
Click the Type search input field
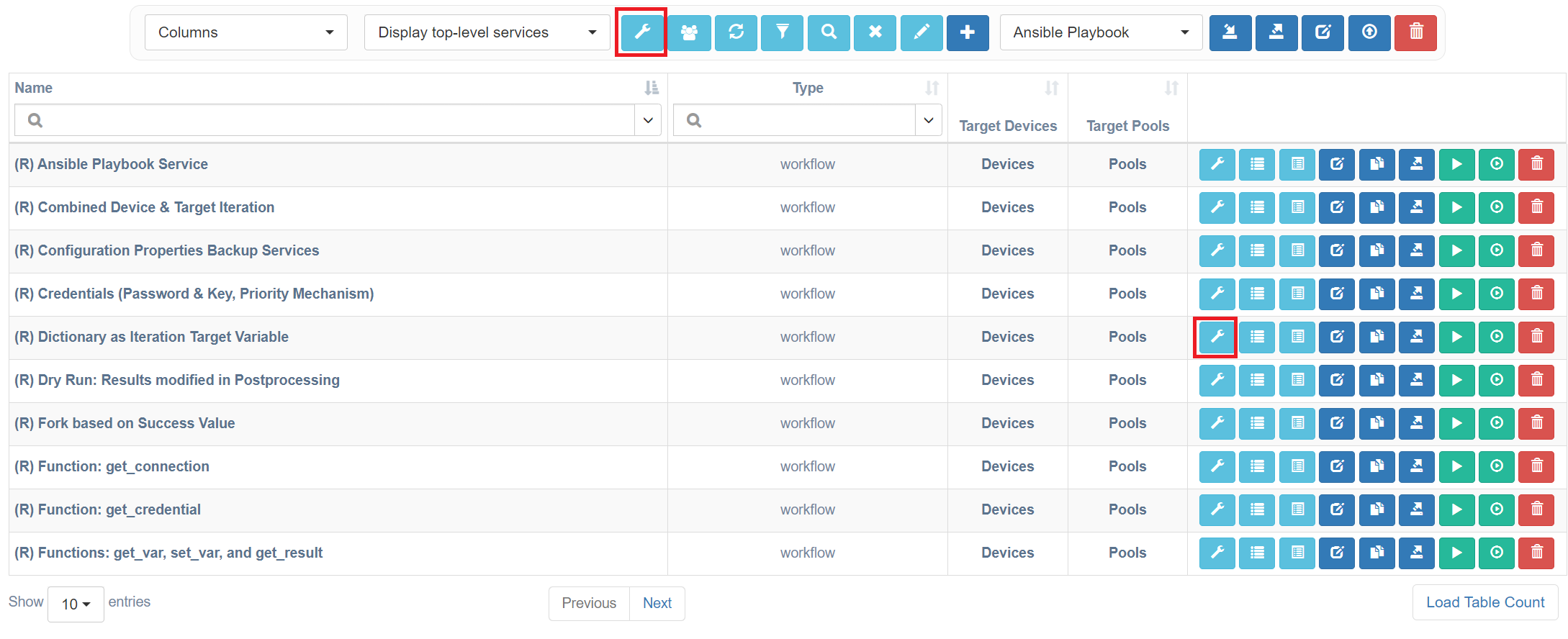coord(794,120)
